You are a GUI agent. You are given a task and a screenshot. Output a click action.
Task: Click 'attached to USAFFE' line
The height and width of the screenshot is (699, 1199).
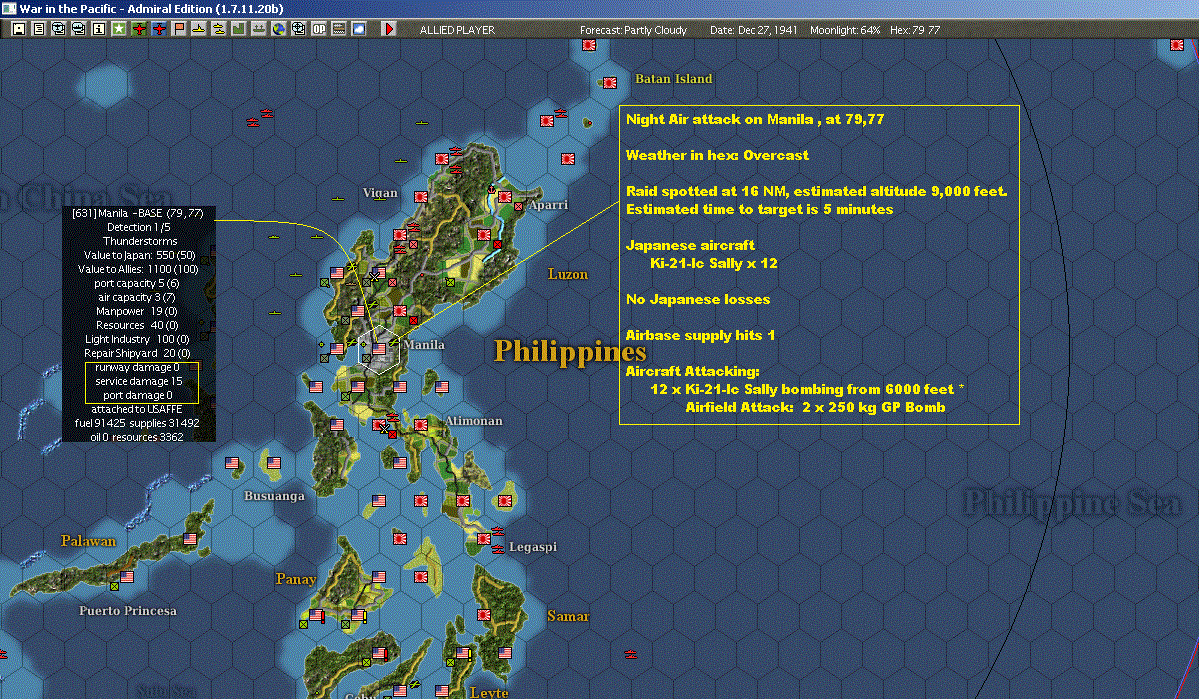pos(137,408)
